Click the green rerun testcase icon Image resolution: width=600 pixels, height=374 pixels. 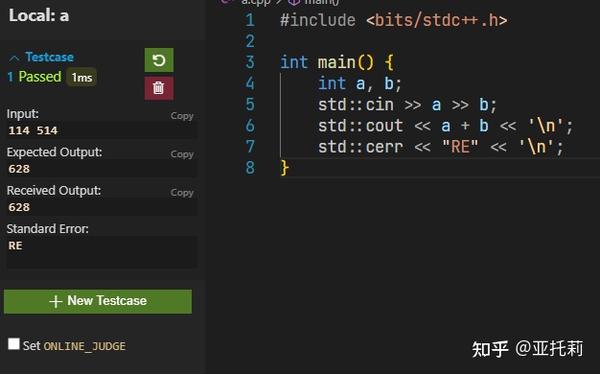pos(159,60)
